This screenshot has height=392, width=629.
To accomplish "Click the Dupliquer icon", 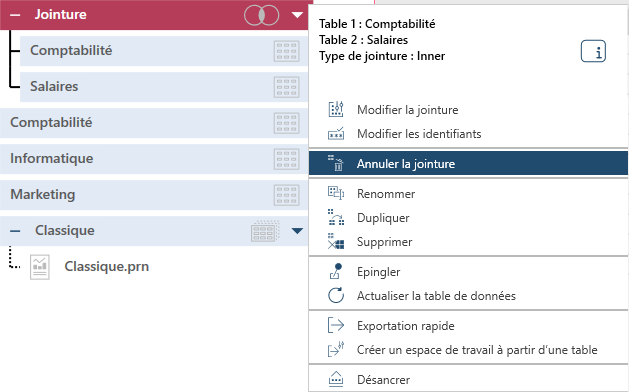I will (x=336, y=217).
